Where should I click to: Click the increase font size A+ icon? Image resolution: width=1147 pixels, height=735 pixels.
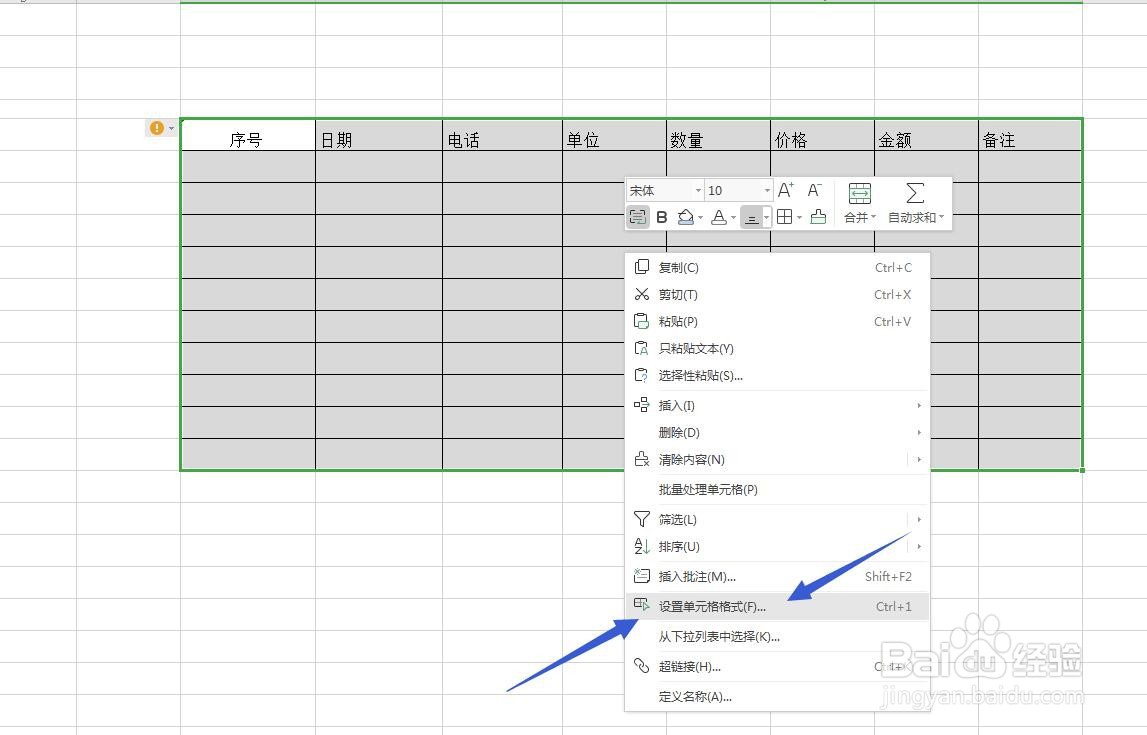click(x=786, y=188)
